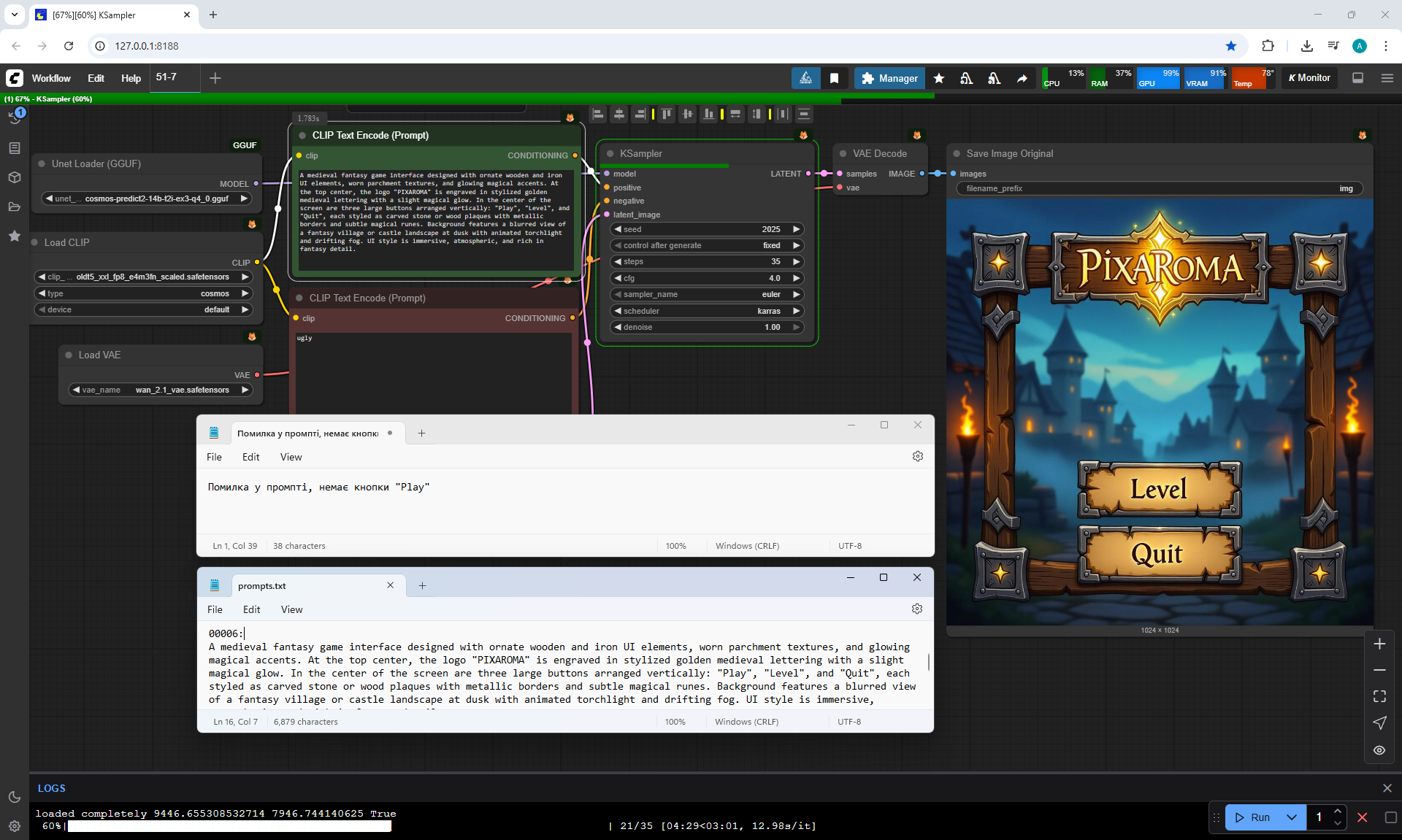Click the Run button
1402x840 pixels.
(x=1253, y=817)
